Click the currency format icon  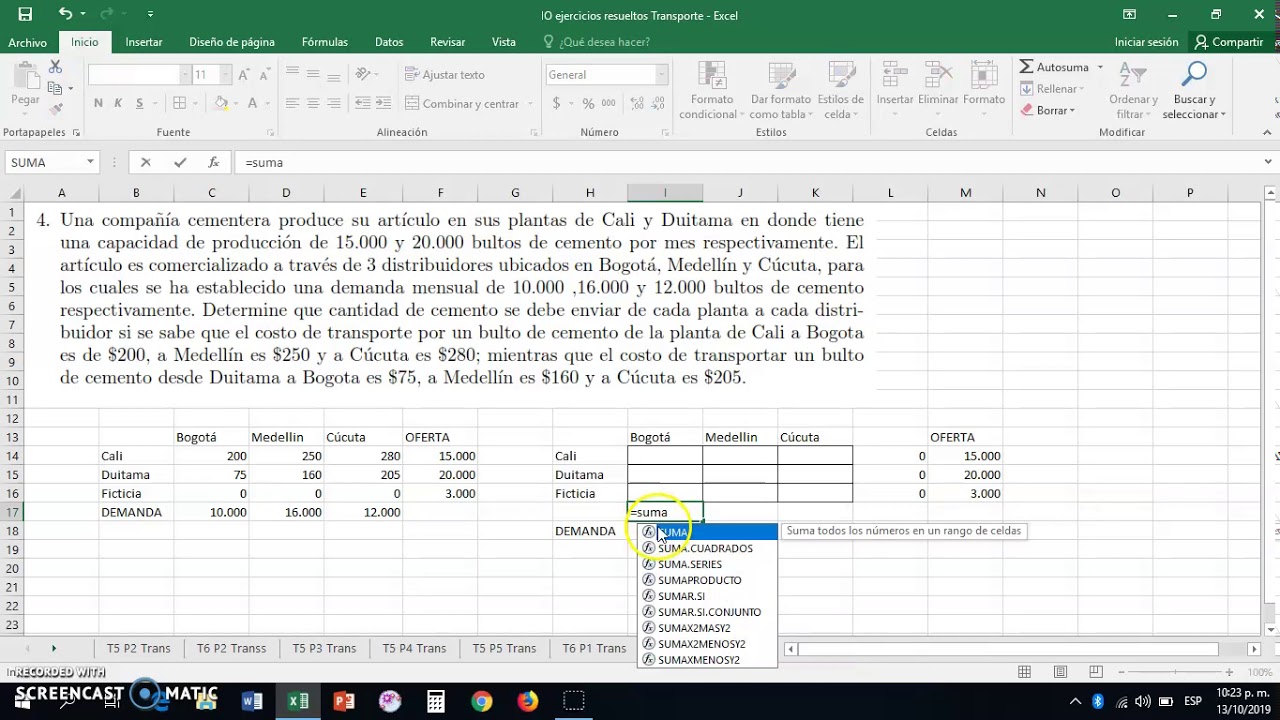pyautogui.click(x=556, y=103)
